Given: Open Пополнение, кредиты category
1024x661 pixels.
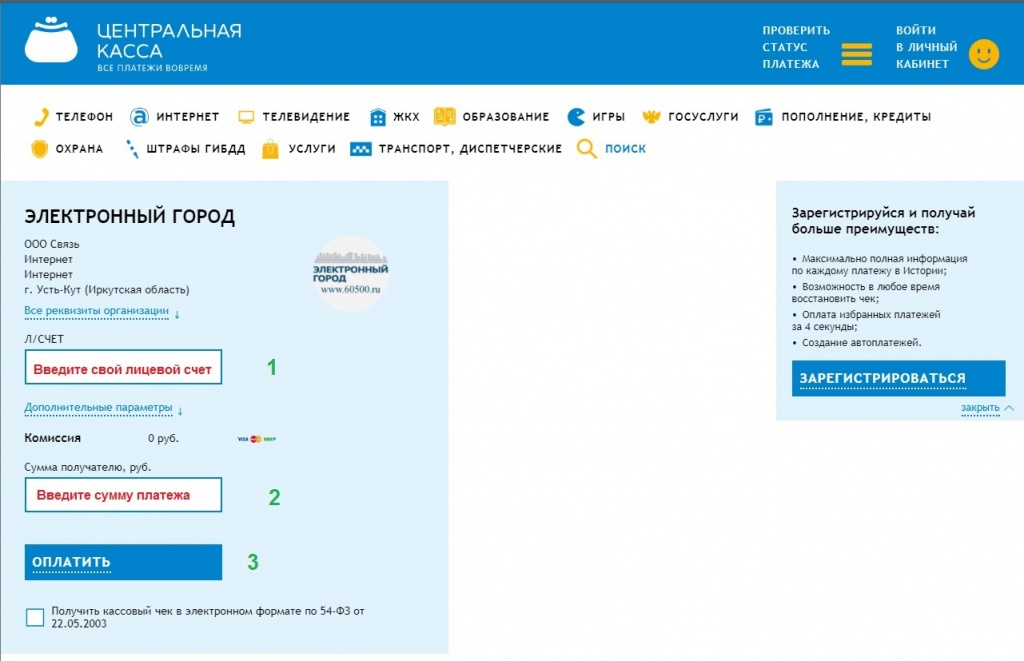Looking at the screenshot, I should pos(856,117).
